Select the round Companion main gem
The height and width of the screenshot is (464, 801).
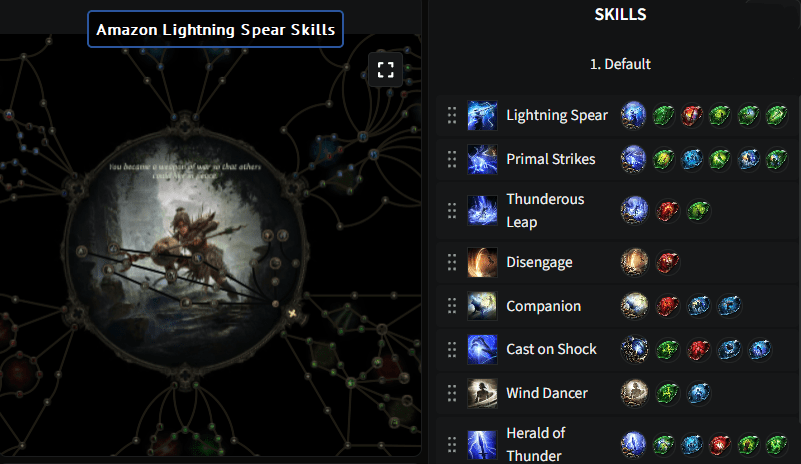634,306
